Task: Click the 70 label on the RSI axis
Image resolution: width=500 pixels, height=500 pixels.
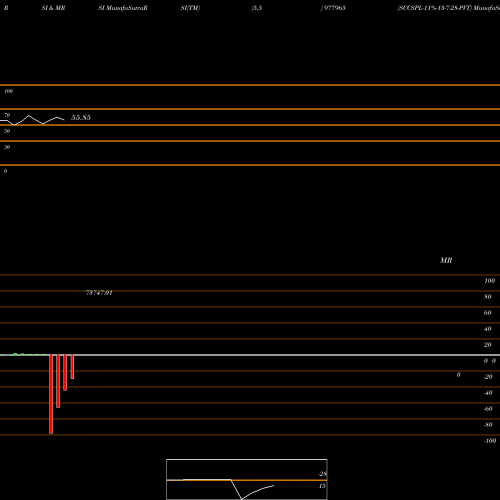Action: 7,115
